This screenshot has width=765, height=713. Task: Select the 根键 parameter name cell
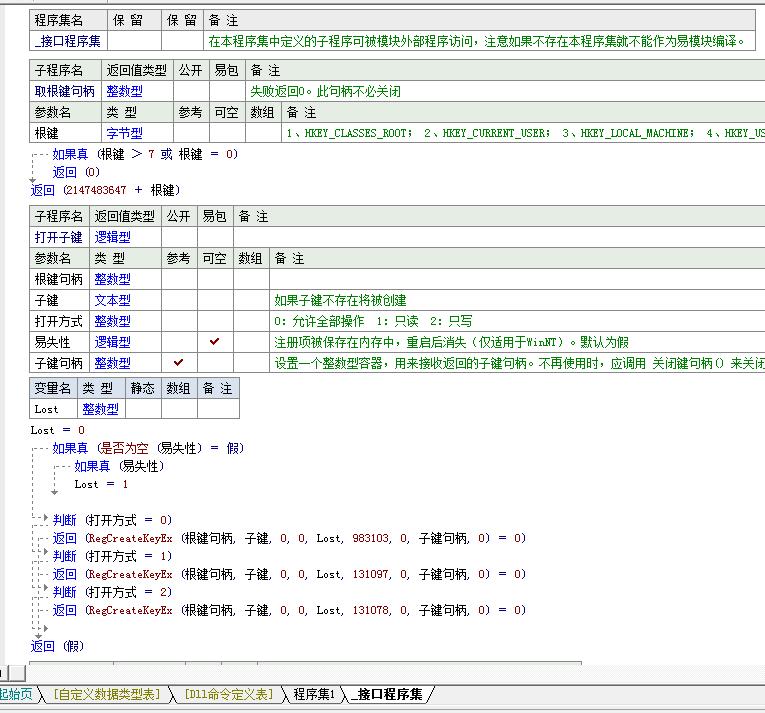[x=65, y=133]
